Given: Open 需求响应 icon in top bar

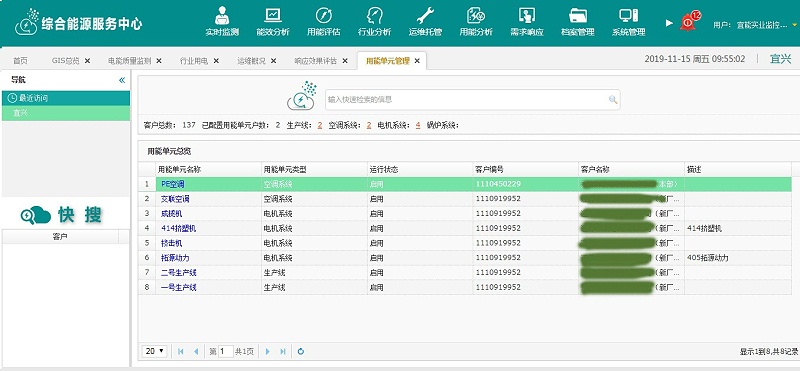Looking at the screenshot, I should pyautogui.click(x=527, y=15).
